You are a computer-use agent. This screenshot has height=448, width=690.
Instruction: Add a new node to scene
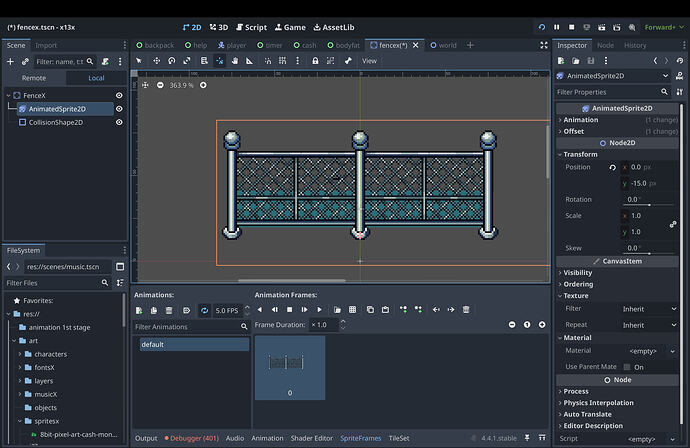[x=11, y=62]
